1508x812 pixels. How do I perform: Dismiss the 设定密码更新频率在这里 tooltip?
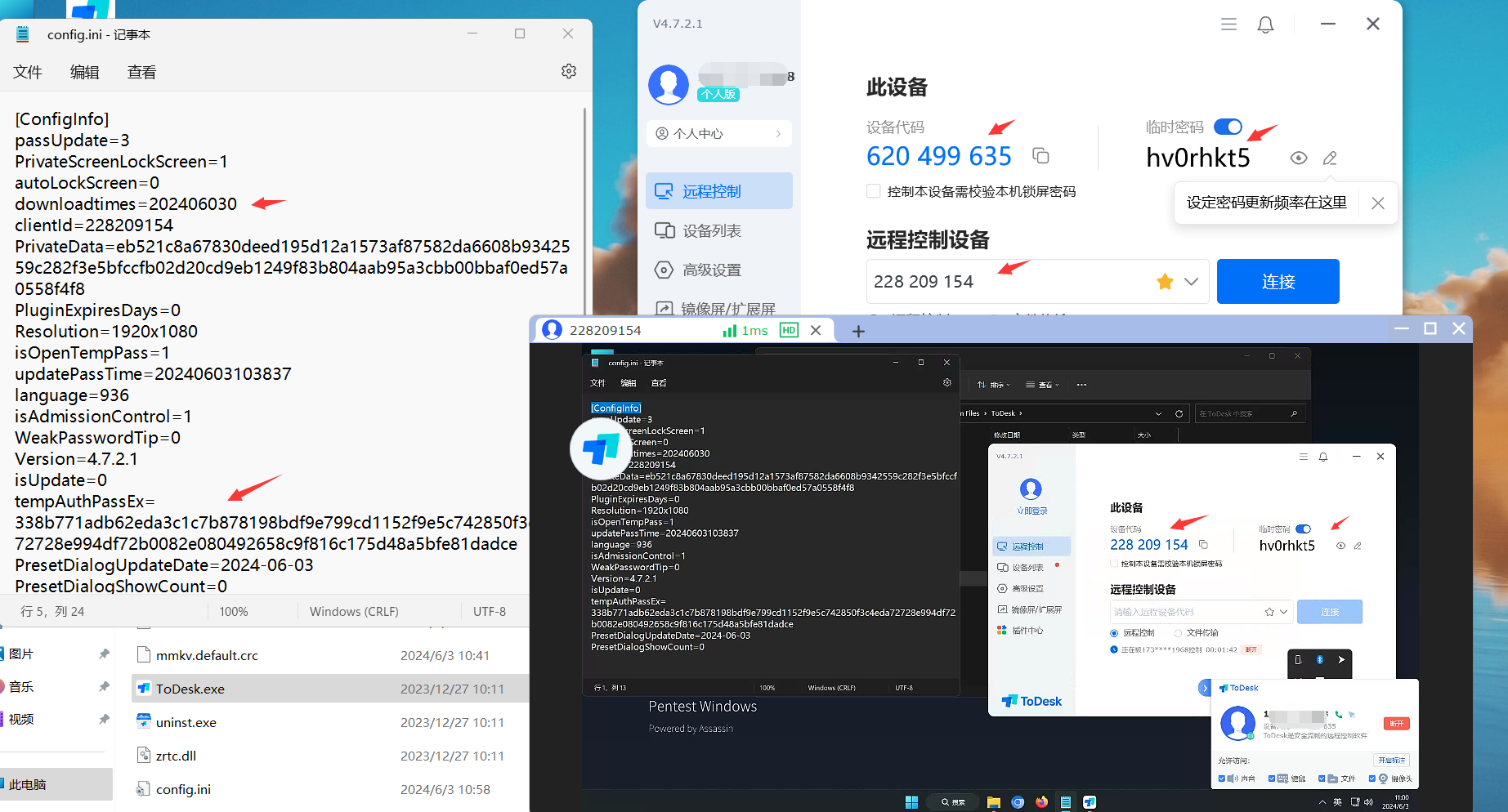(x=1378, y=203)
